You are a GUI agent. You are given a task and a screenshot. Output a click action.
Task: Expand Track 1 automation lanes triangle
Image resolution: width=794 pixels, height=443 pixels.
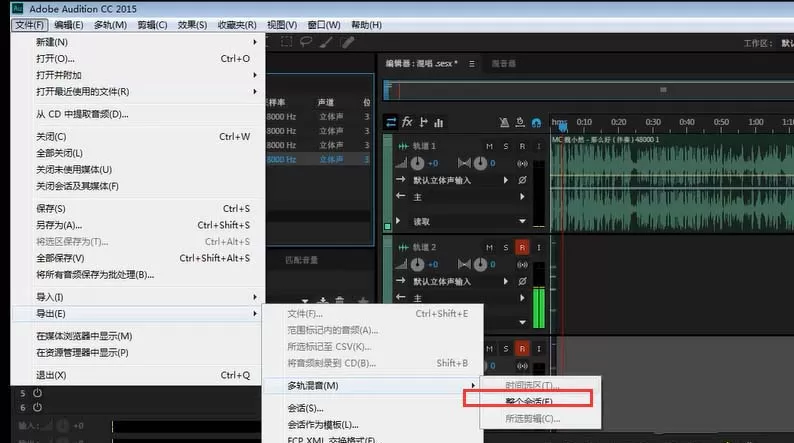399,221
